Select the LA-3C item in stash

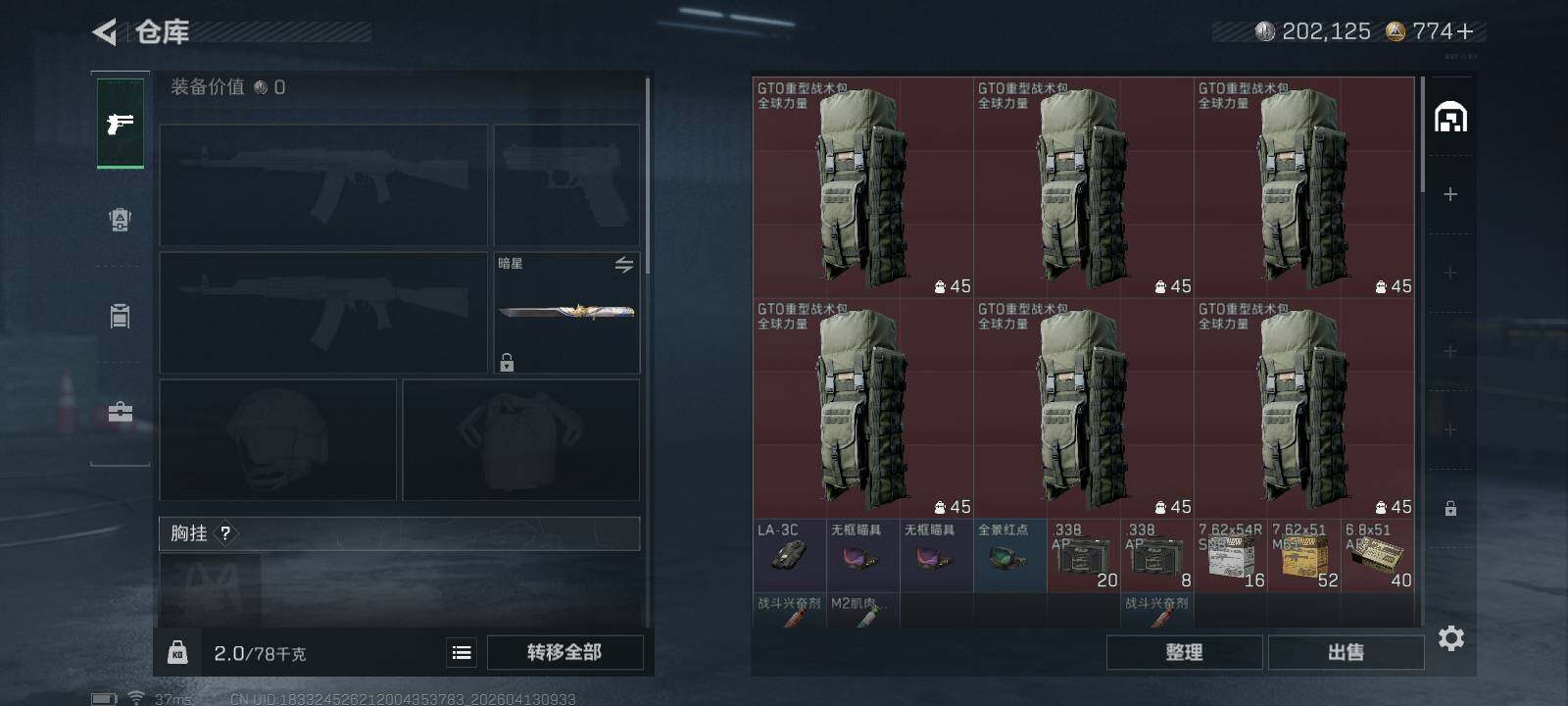point(789,555)
